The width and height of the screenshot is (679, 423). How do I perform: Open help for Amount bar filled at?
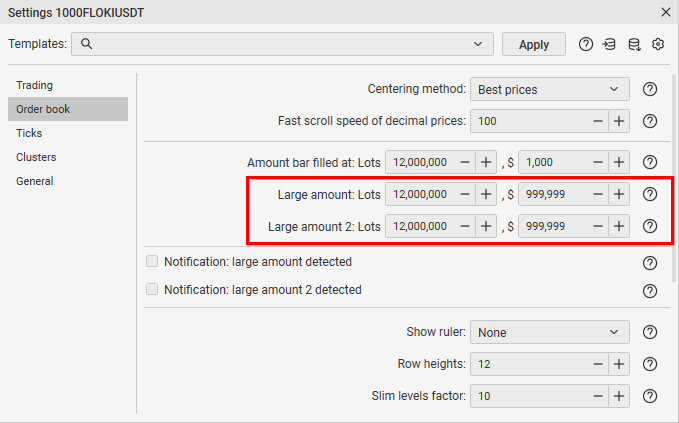pos(650,162)
